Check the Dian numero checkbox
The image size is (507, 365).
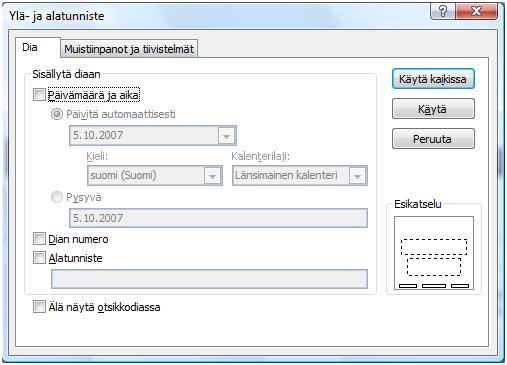pyautogui.click(x=39, y=239)
